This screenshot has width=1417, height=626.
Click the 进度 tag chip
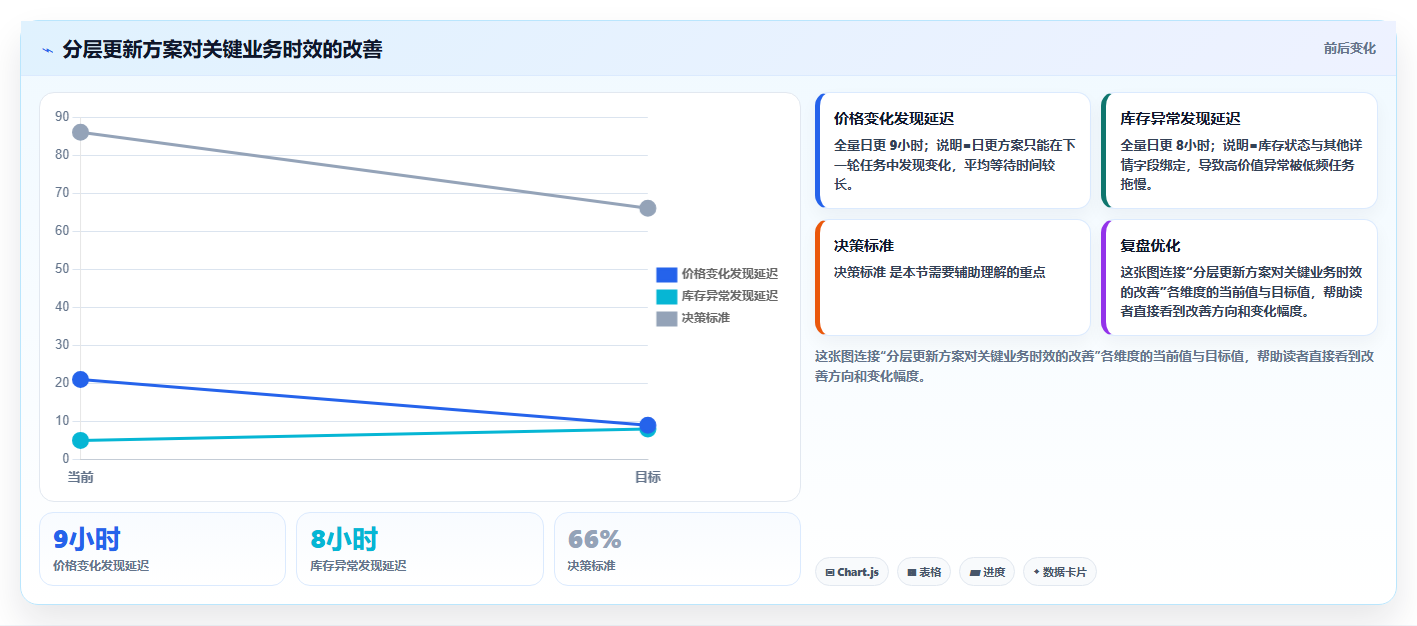[987, 572]
